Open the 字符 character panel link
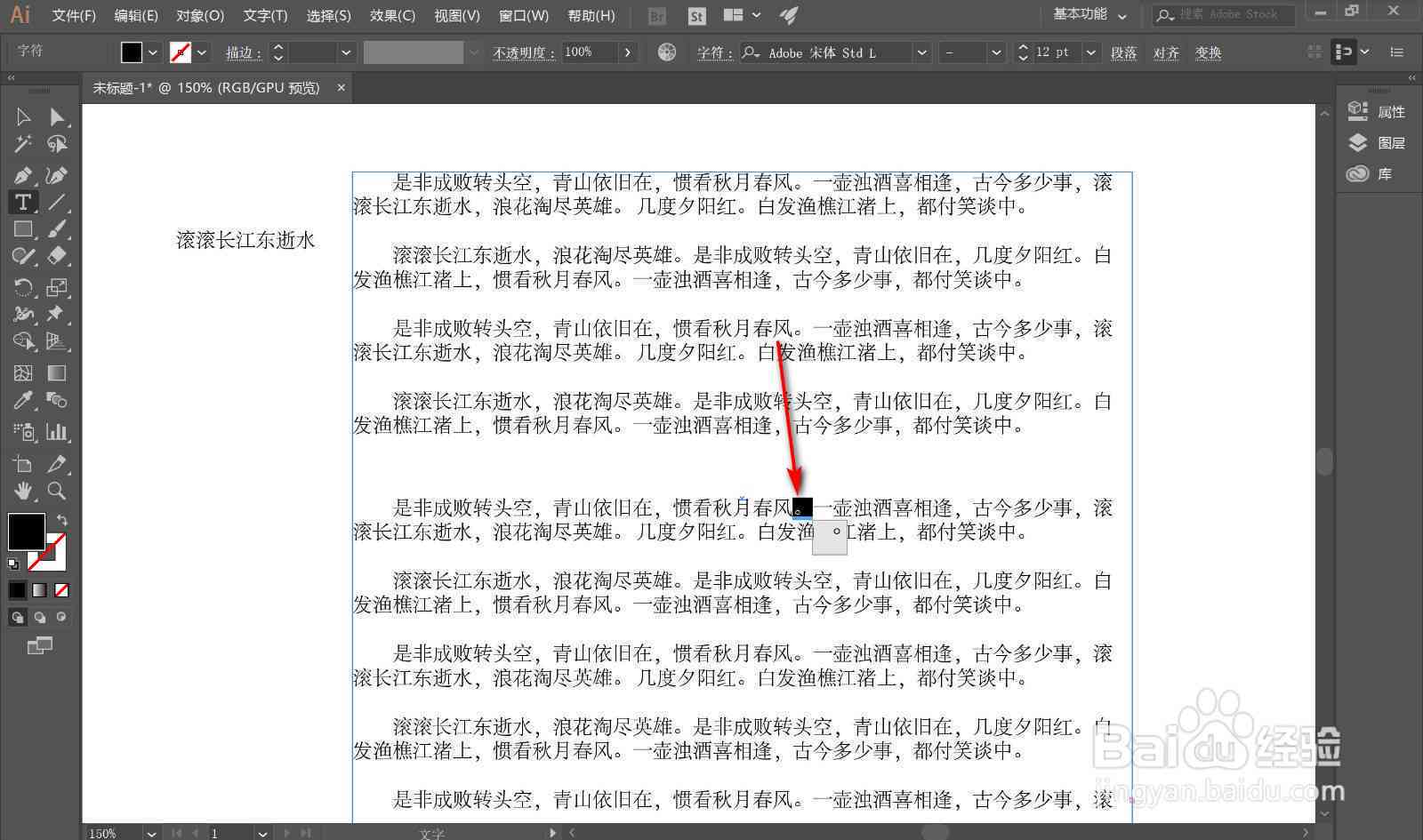 715,52
